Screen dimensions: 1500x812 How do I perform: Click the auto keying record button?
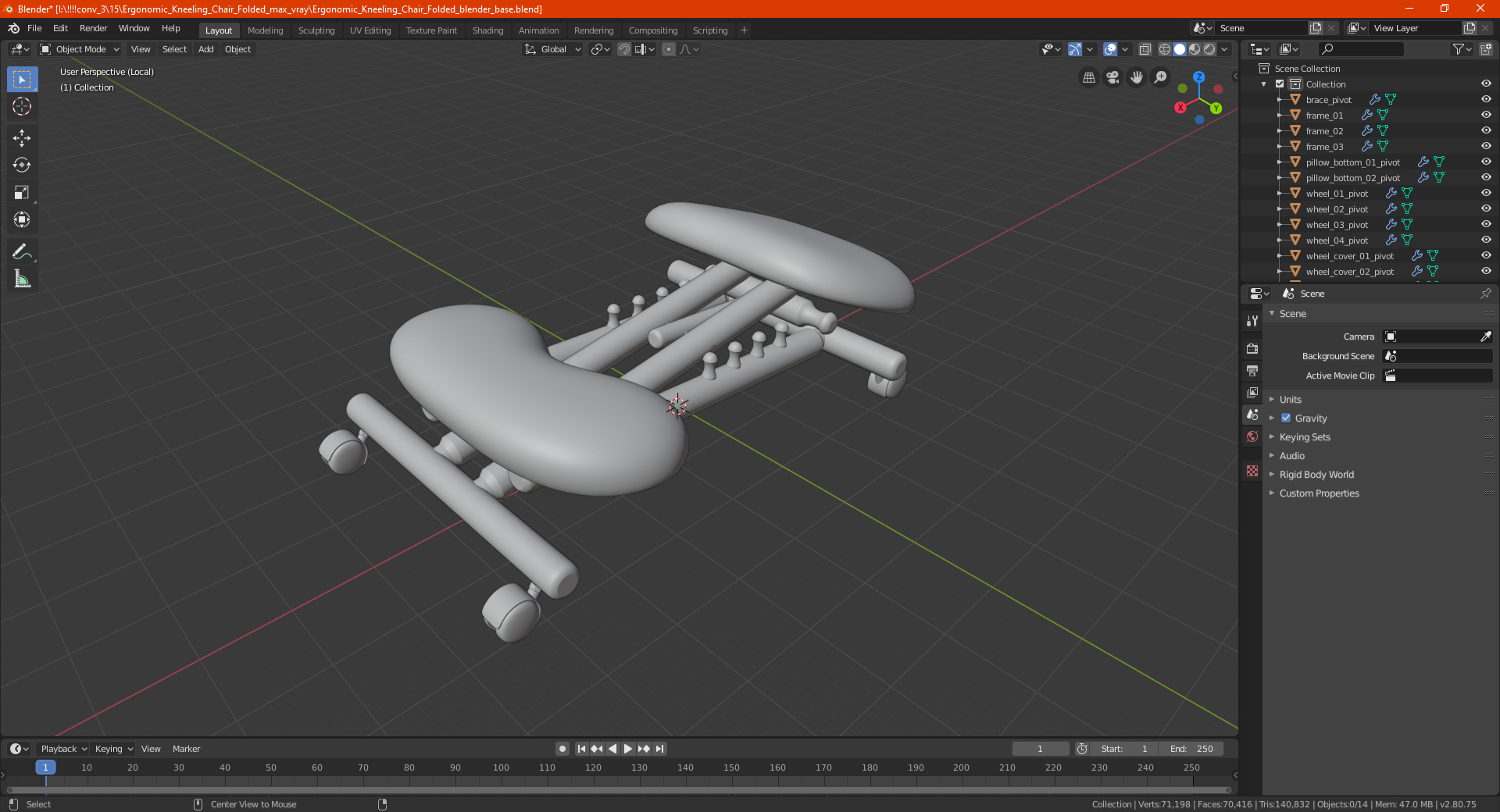point(562,749)
